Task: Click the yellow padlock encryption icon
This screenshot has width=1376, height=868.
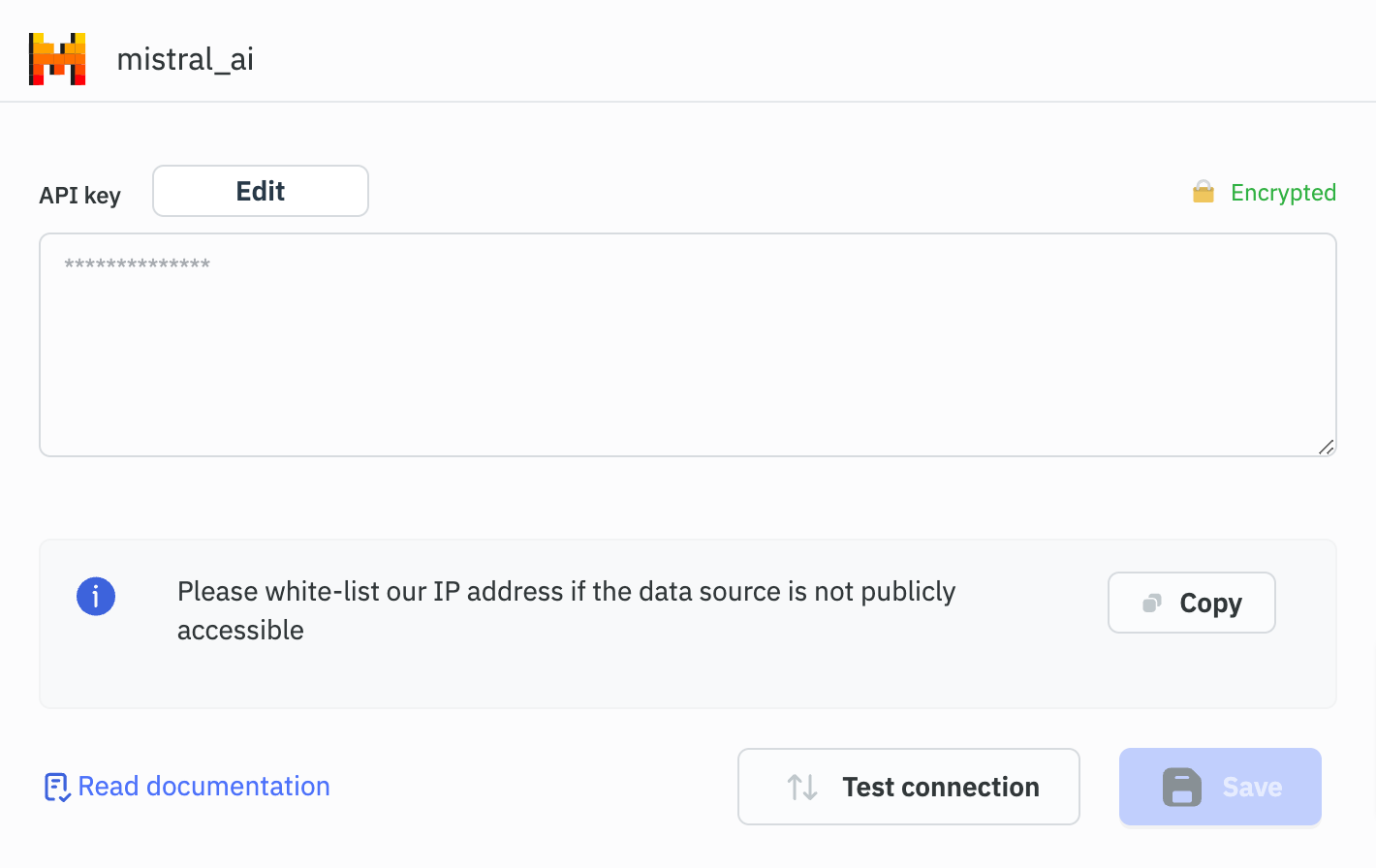Action: pyautogui.click(x=1204, y=192)
